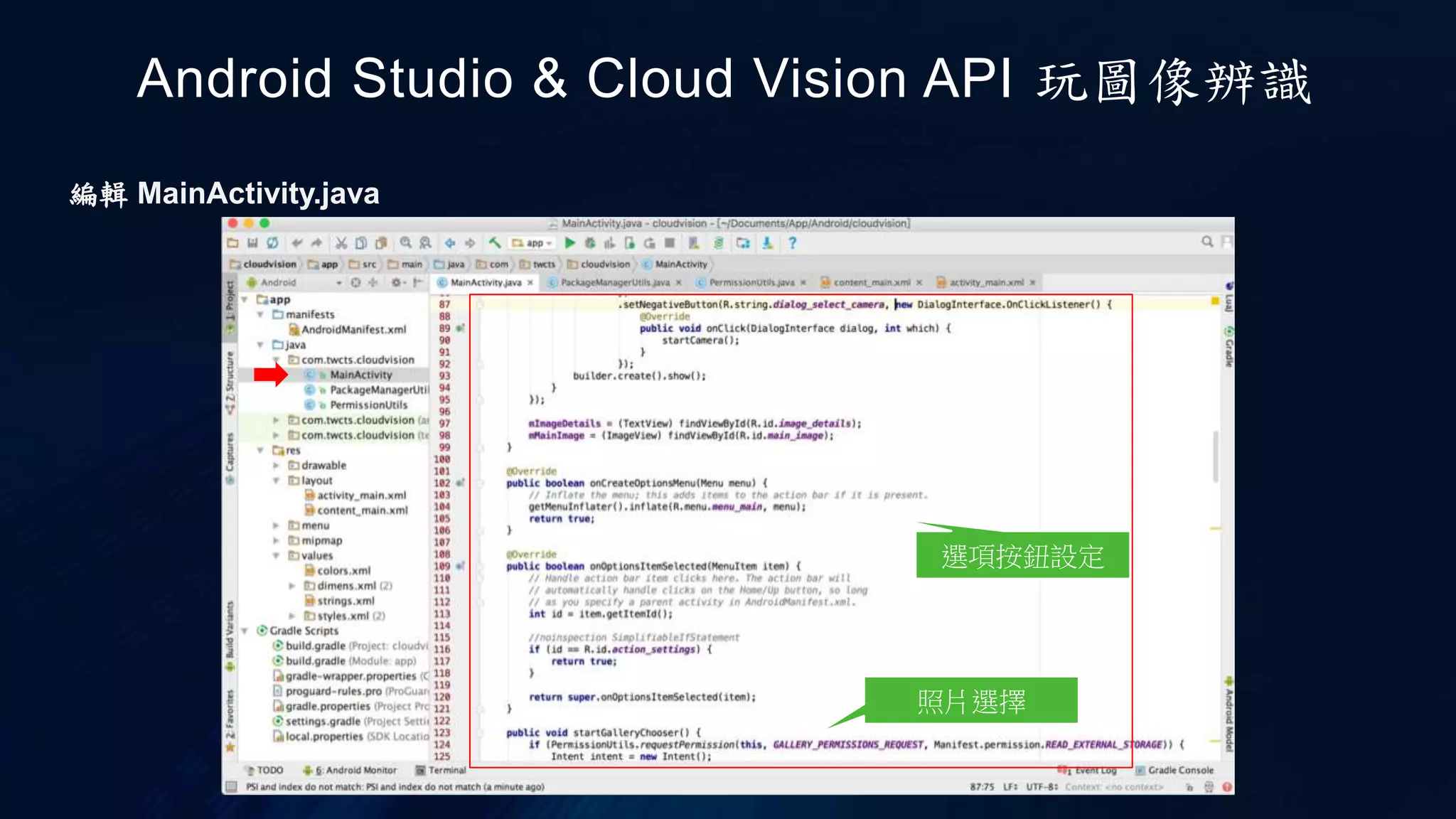The image size is (1456, 819).
Task: Expand the drawable folder
Action: 276,466
